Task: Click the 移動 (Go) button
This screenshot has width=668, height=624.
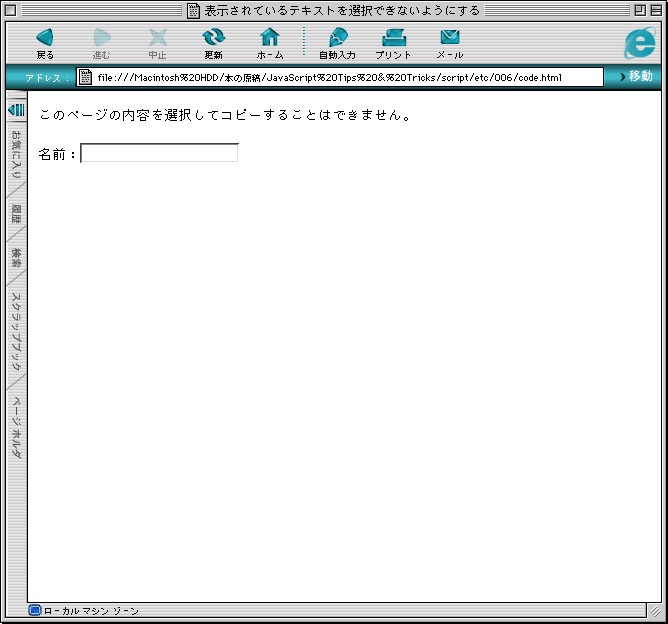Action: pos(635,77)
